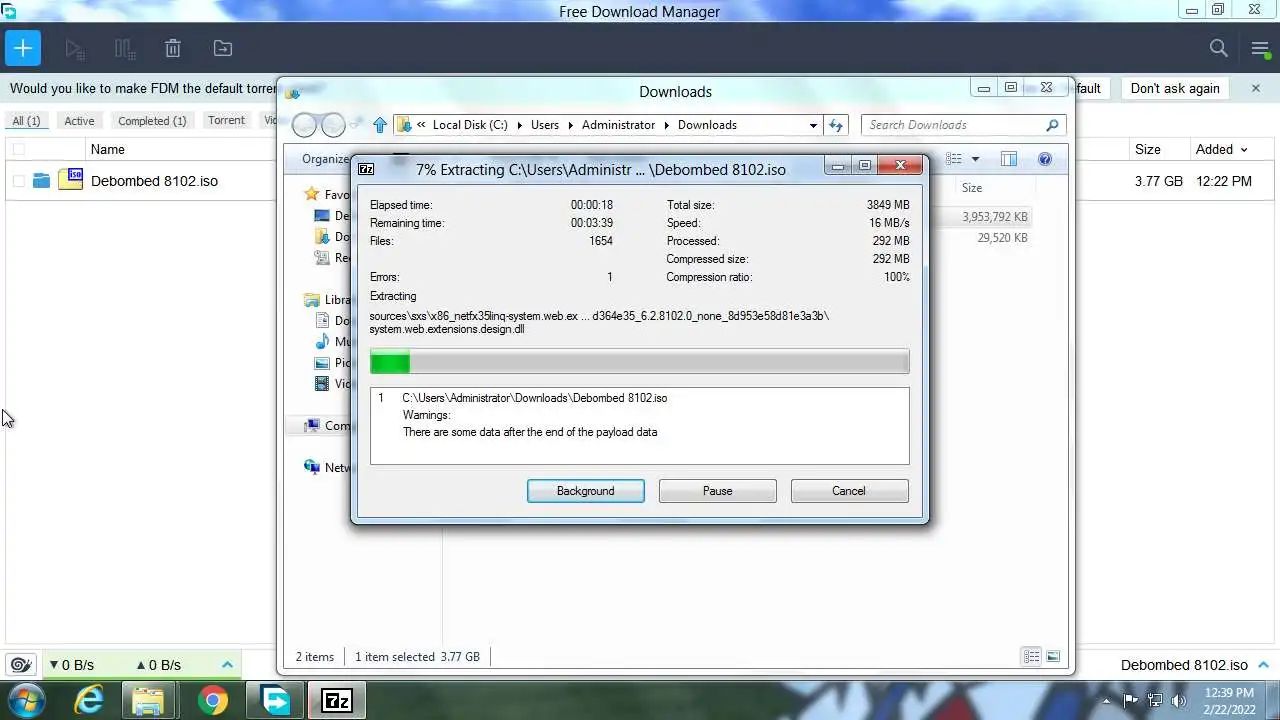Click Administrator in the address path
This screenshot has height=720, width=1280.
pyautogui.click(x=618, y=125)
